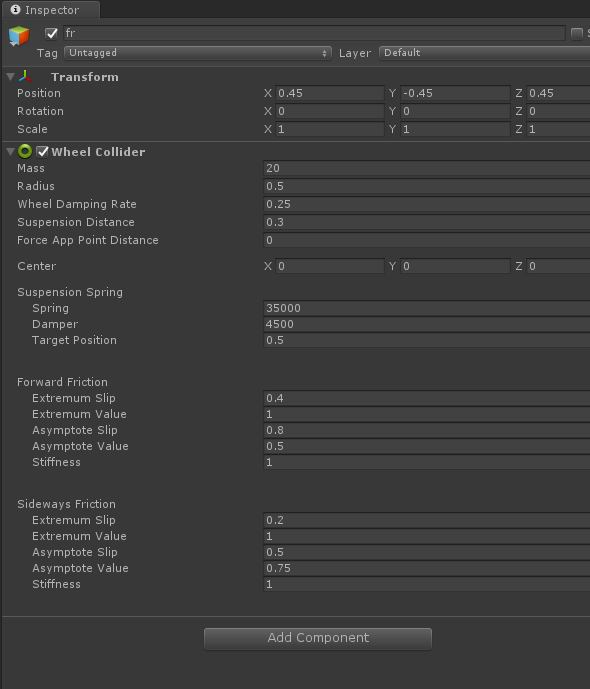Click the Radius label to scrub value

(36, 186)
